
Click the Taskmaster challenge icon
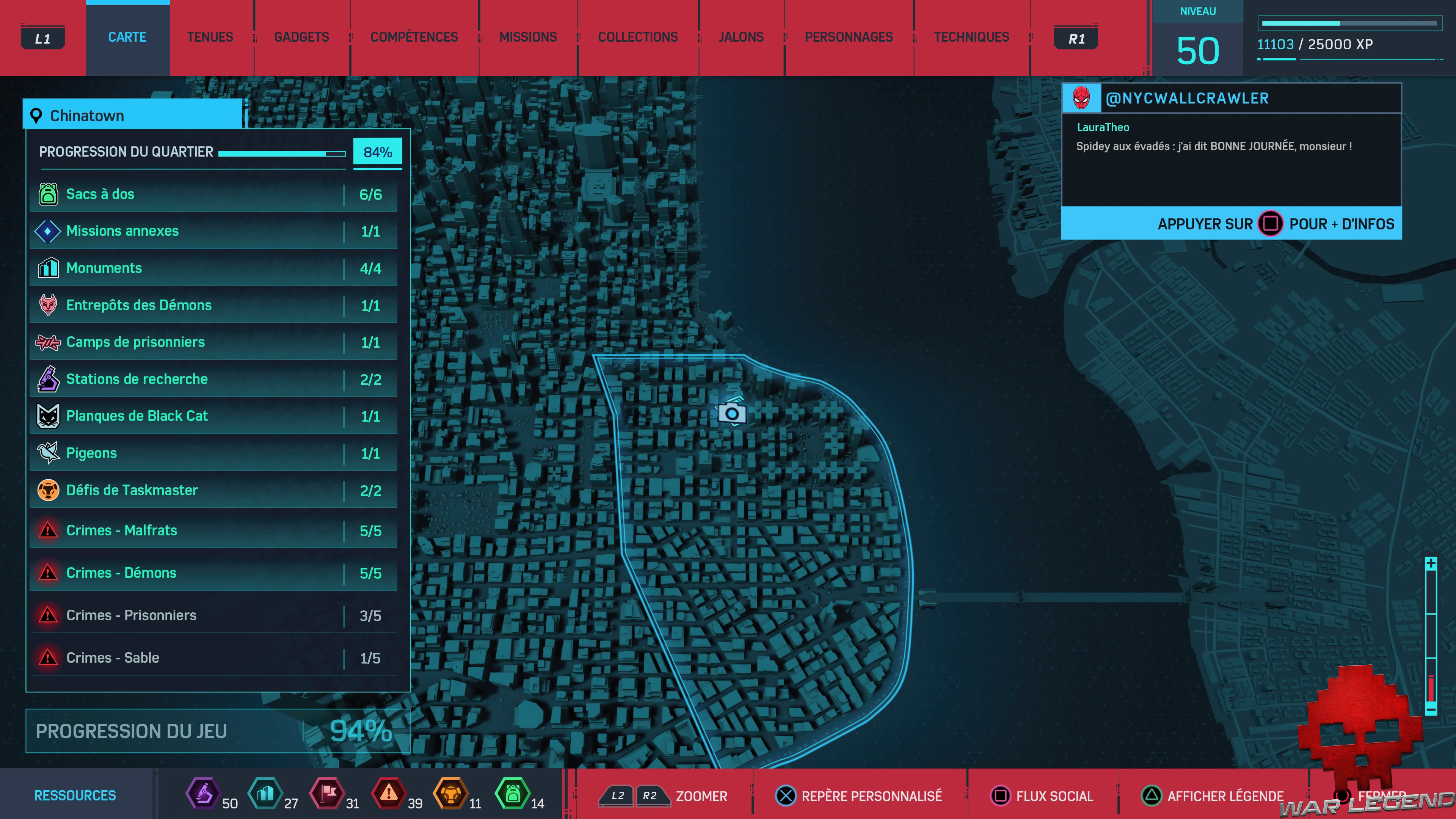click(x=48, y=490)
